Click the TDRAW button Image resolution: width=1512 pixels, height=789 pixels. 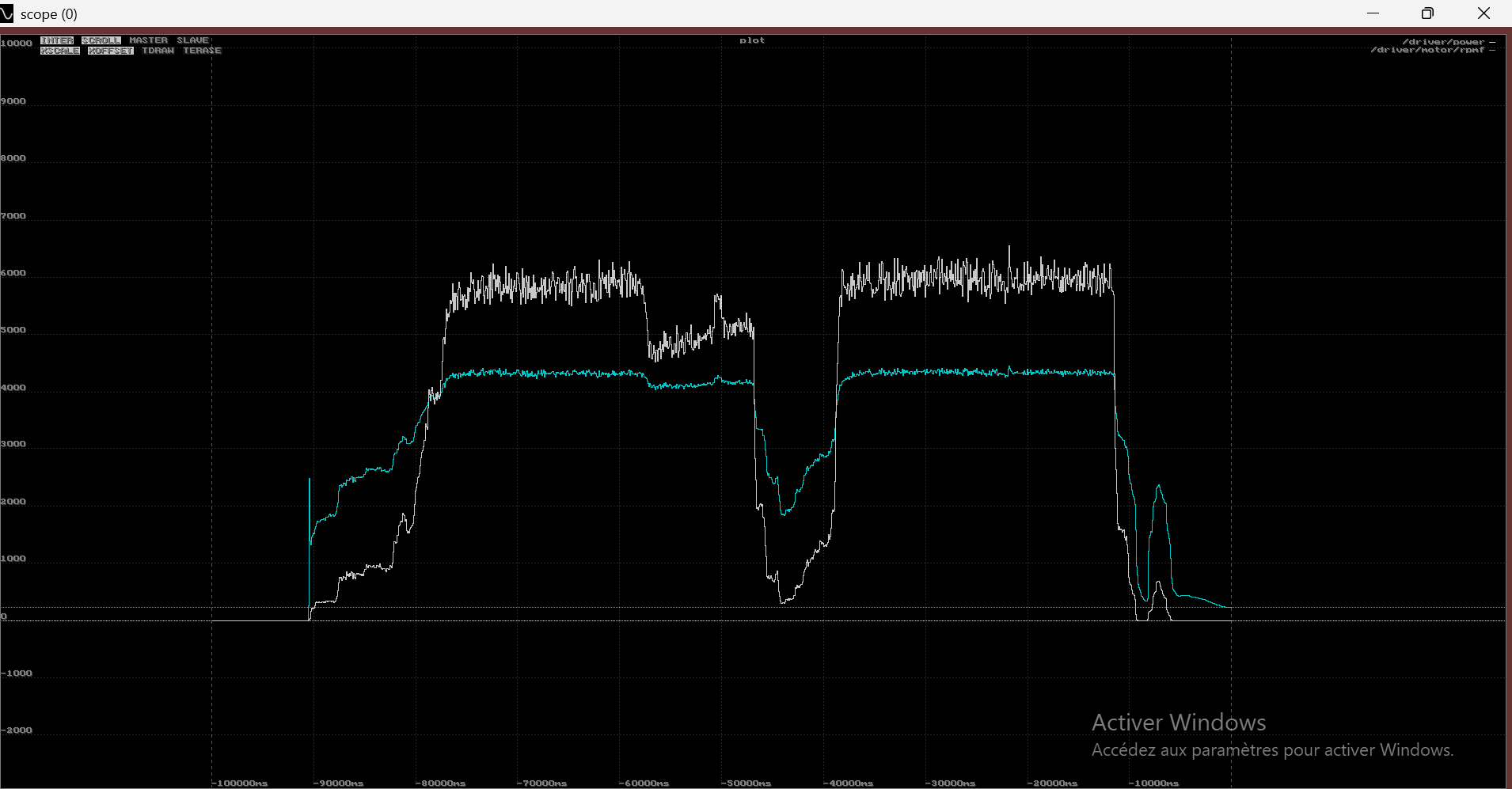158,51
